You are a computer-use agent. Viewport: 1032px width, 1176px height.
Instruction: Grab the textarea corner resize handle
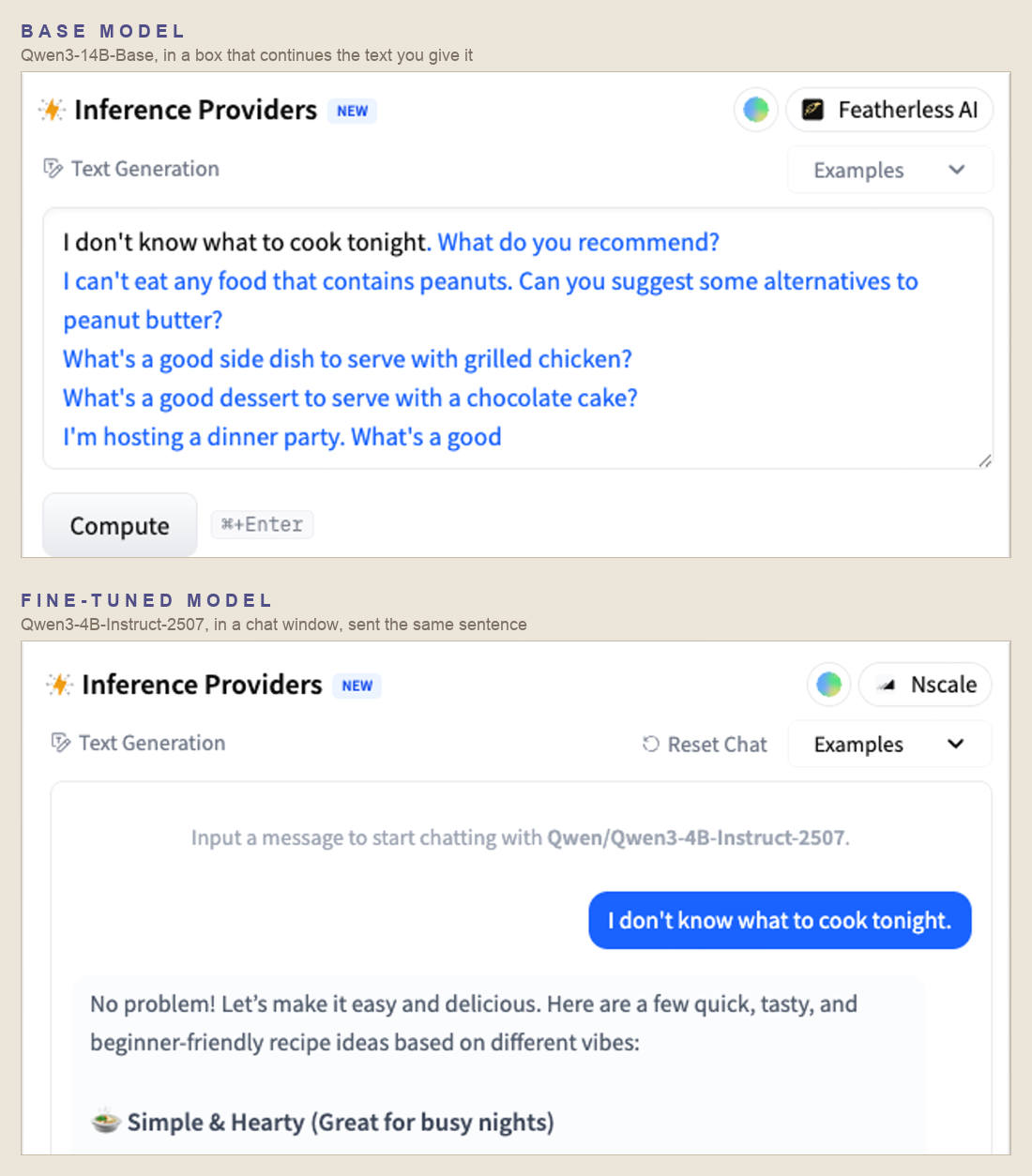click(x=984, y=460)
